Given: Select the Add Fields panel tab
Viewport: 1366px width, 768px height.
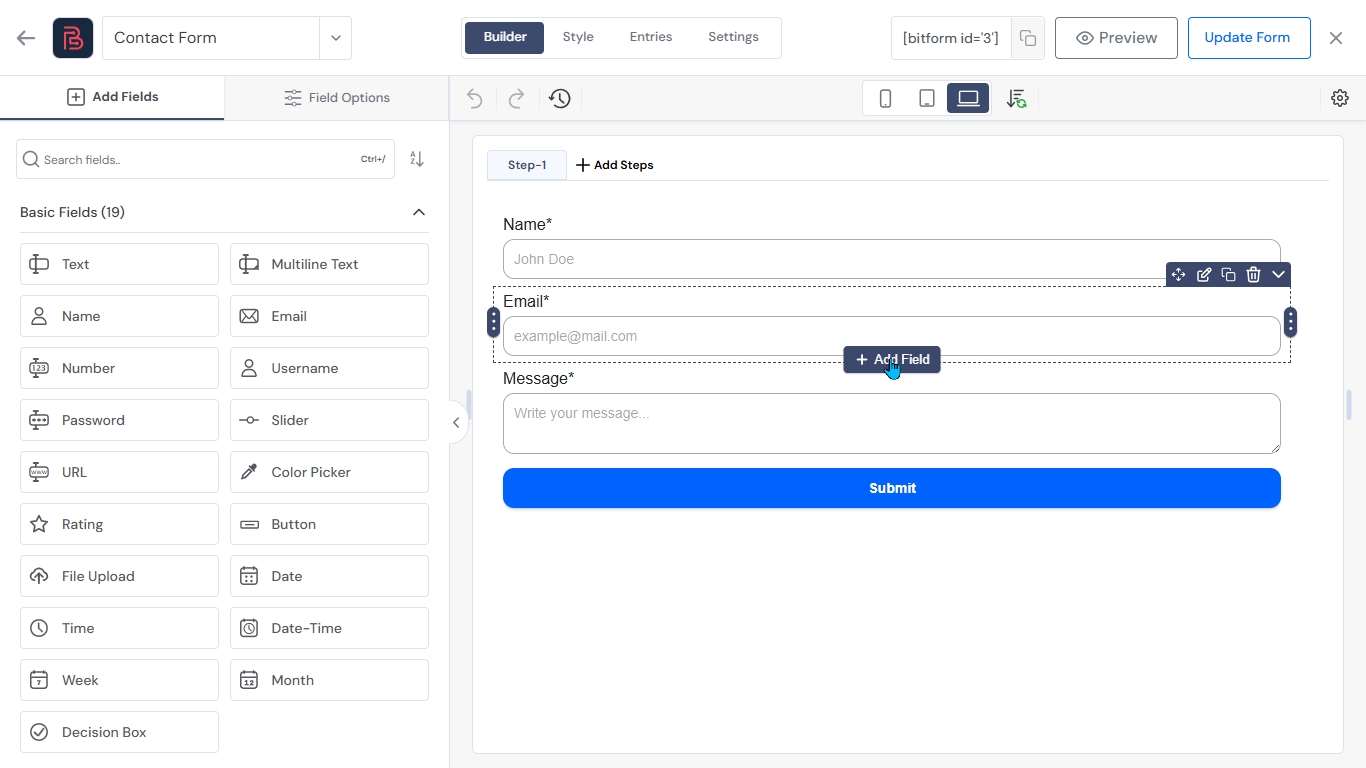Looking at the screenshot, I should [x=112, y=97].
